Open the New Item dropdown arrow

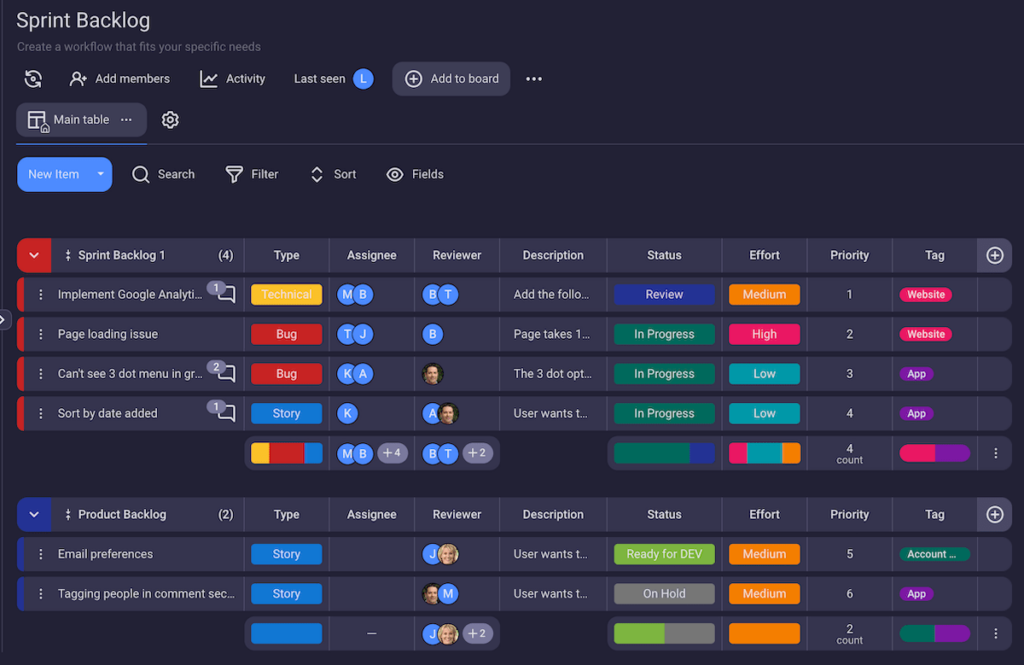click(x=100, y=174)
